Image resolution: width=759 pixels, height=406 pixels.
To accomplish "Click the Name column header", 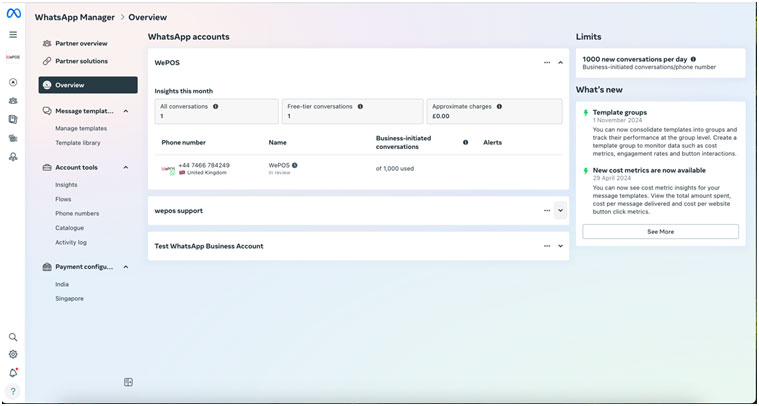I will [277, 142].
